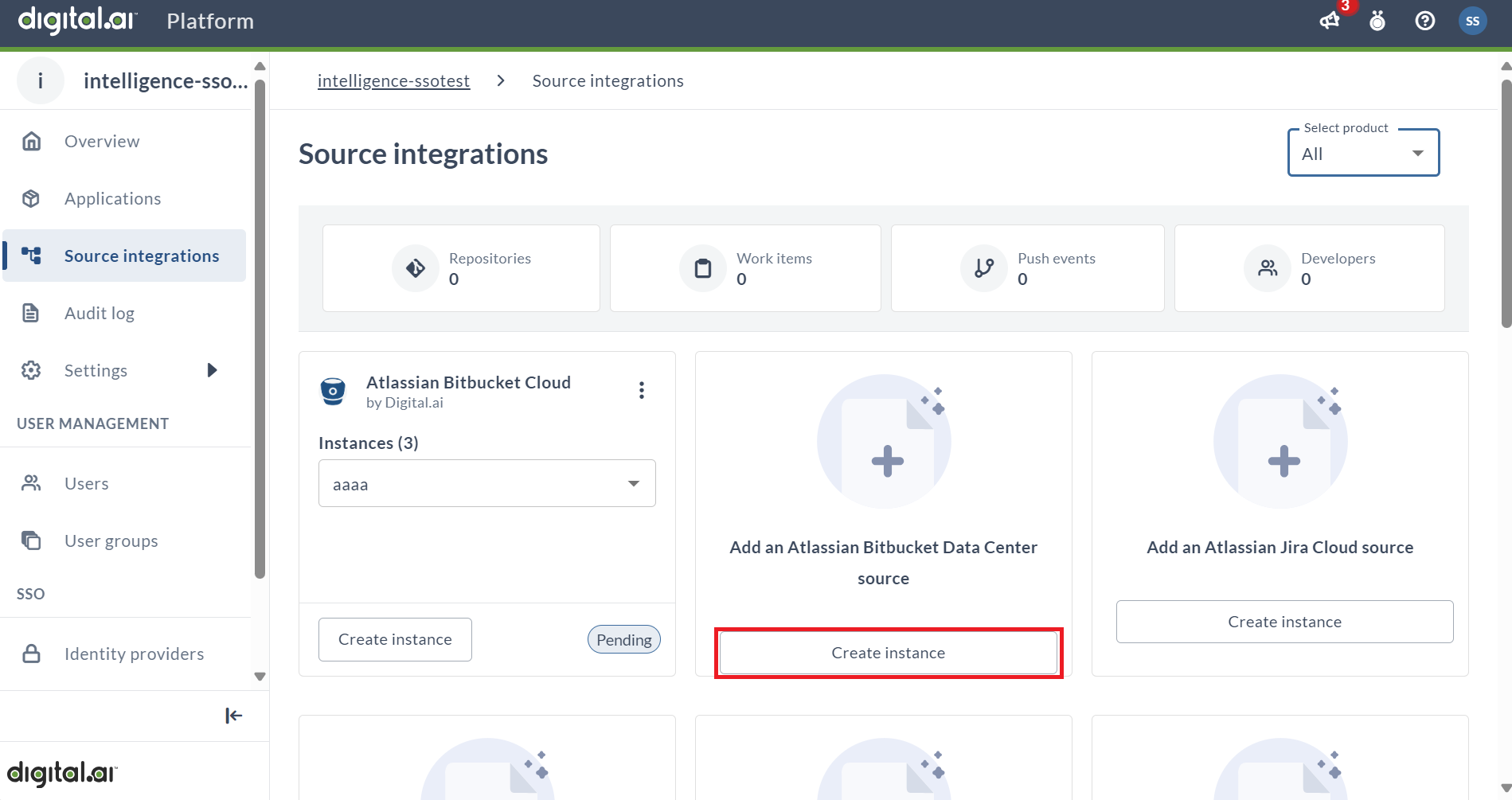Click Create instance for Bitbucket Cloud
The height and width of the screenshot is (800, 1512).
coord(395,639)
